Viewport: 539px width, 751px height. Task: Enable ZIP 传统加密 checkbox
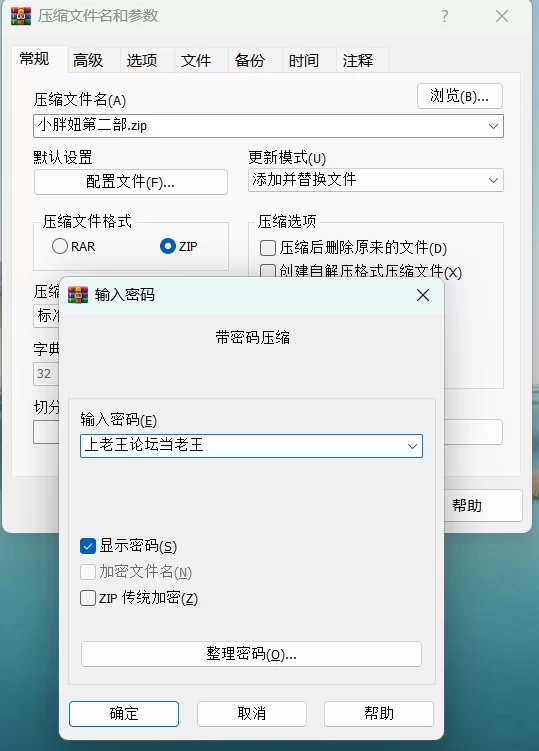coord(88,598)
